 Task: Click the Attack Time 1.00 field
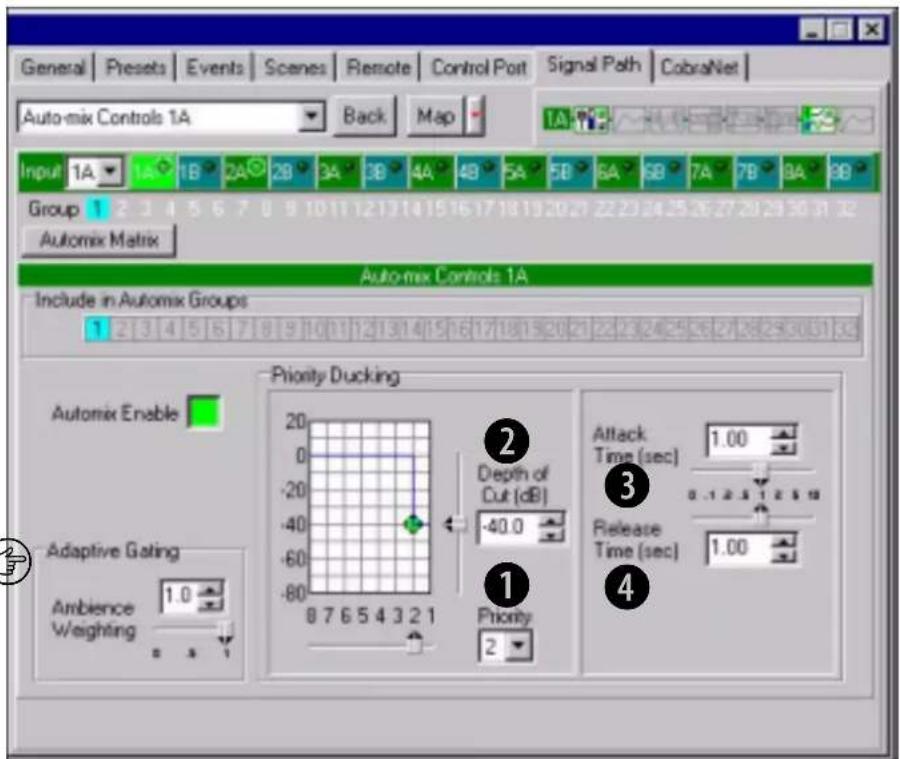(x=738, y=440)
